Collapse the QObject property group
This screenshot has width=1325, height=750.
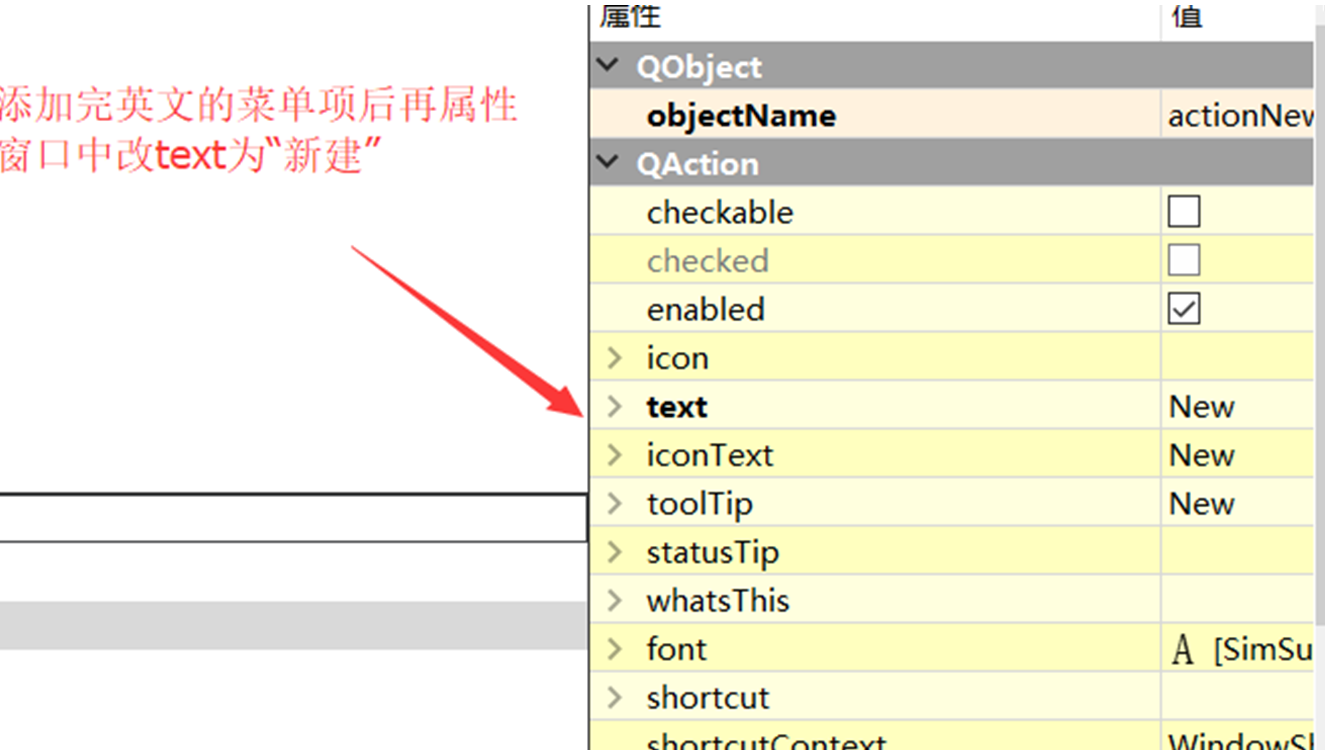pos(607,66)
